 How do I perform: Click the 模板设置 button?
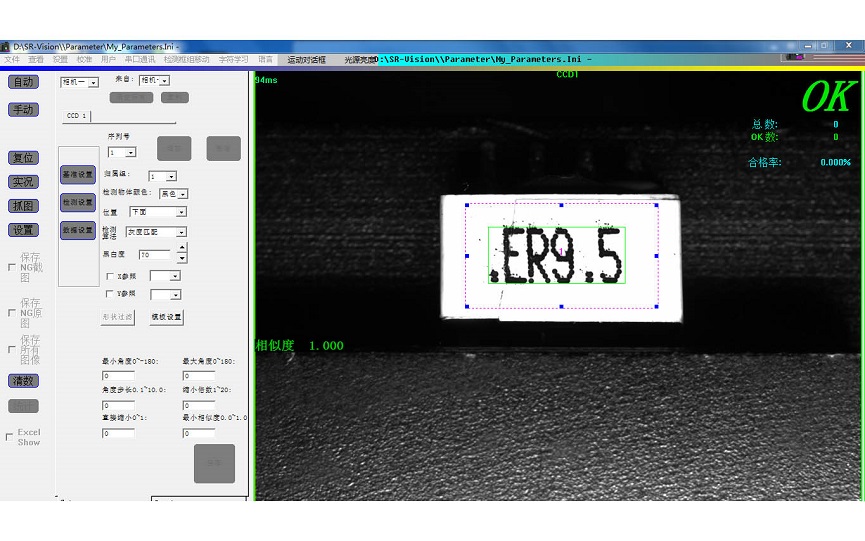tap(166, 317)
